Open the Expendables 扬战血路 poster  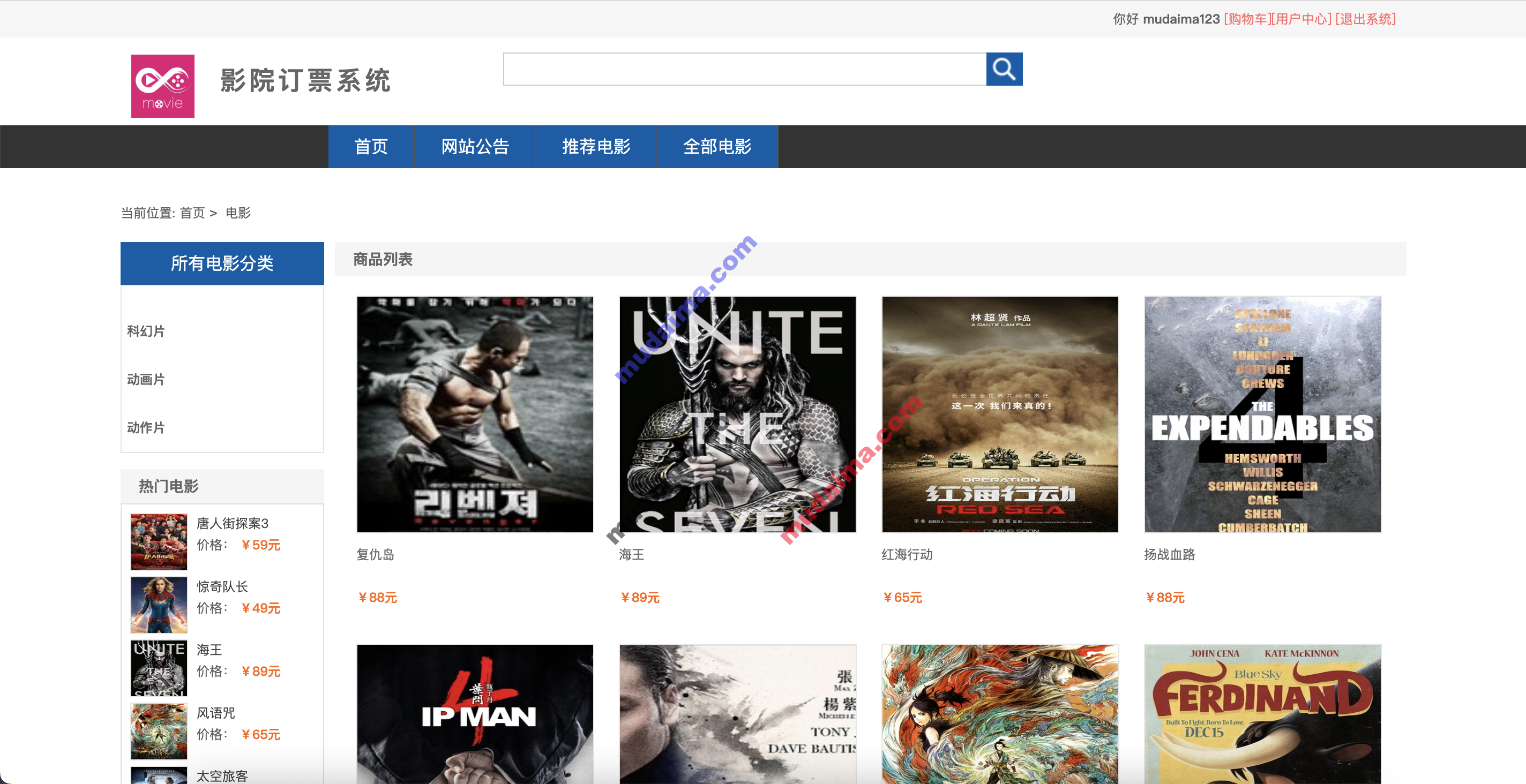click(1262, 414)
